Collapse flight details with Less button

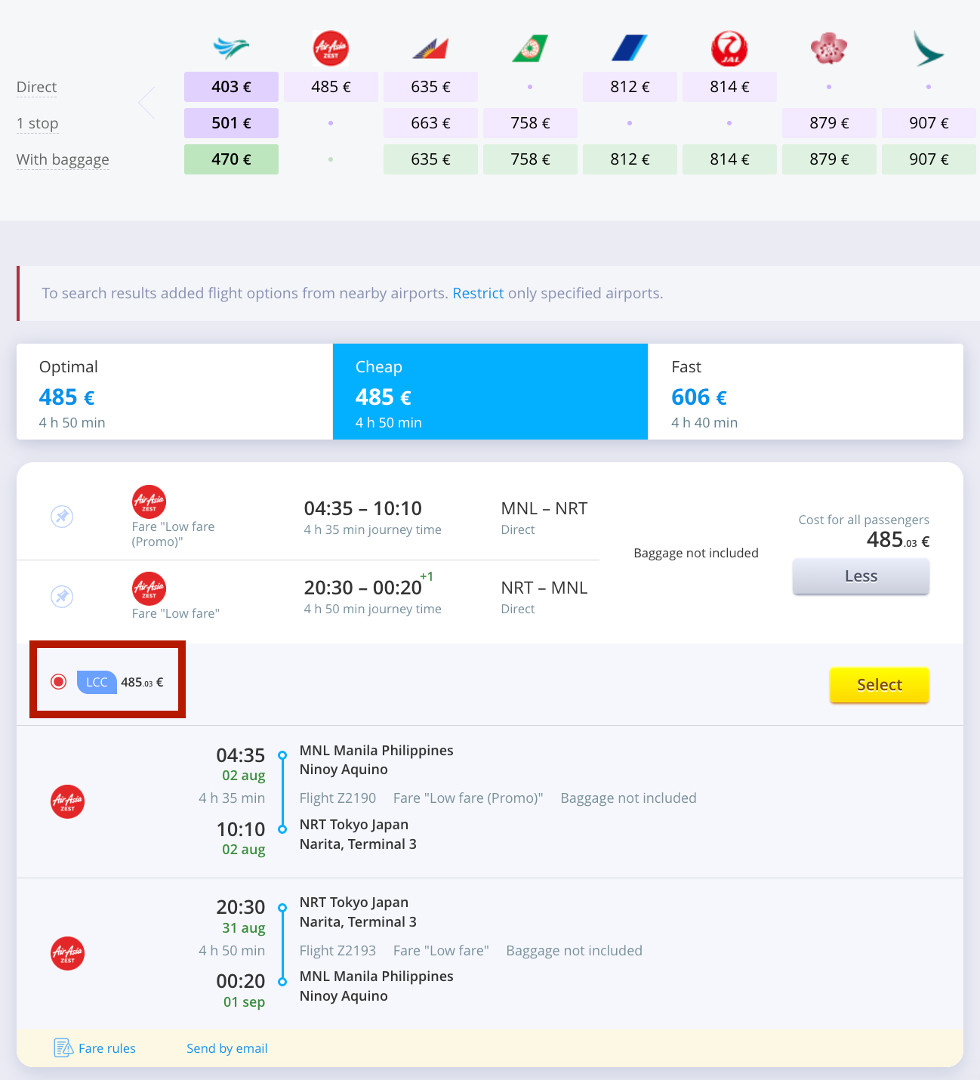tap(860, 576)
